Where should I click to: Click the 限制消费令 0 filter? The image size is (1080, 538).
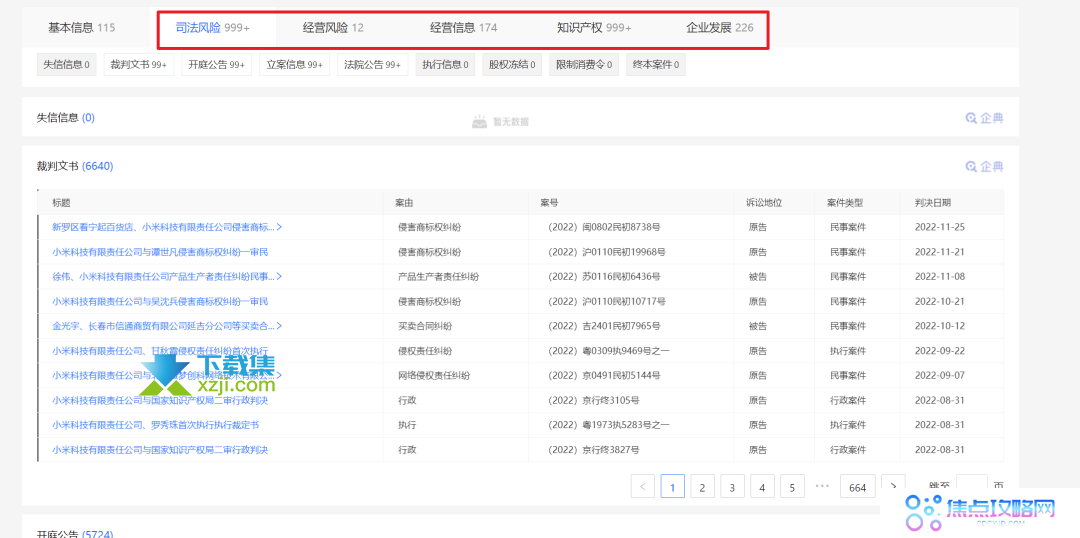[x=583, y=65]
